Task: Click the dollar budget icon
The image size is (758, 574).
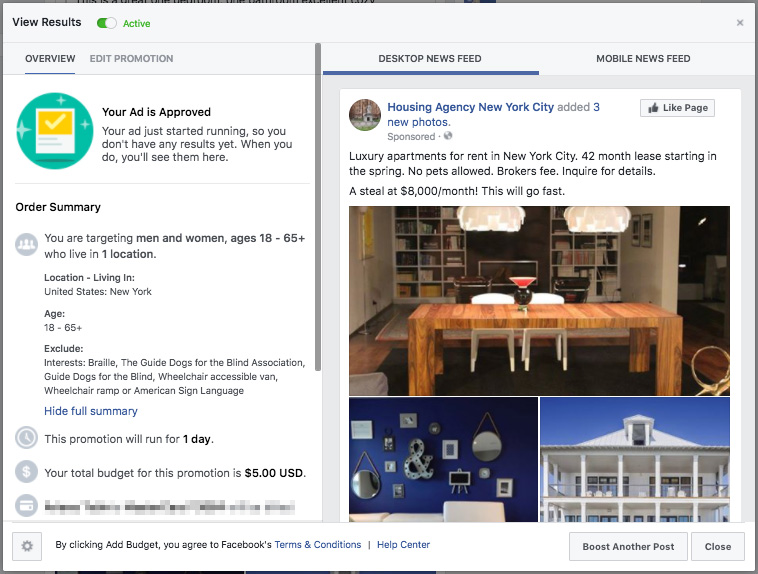Action: point(27,471)
